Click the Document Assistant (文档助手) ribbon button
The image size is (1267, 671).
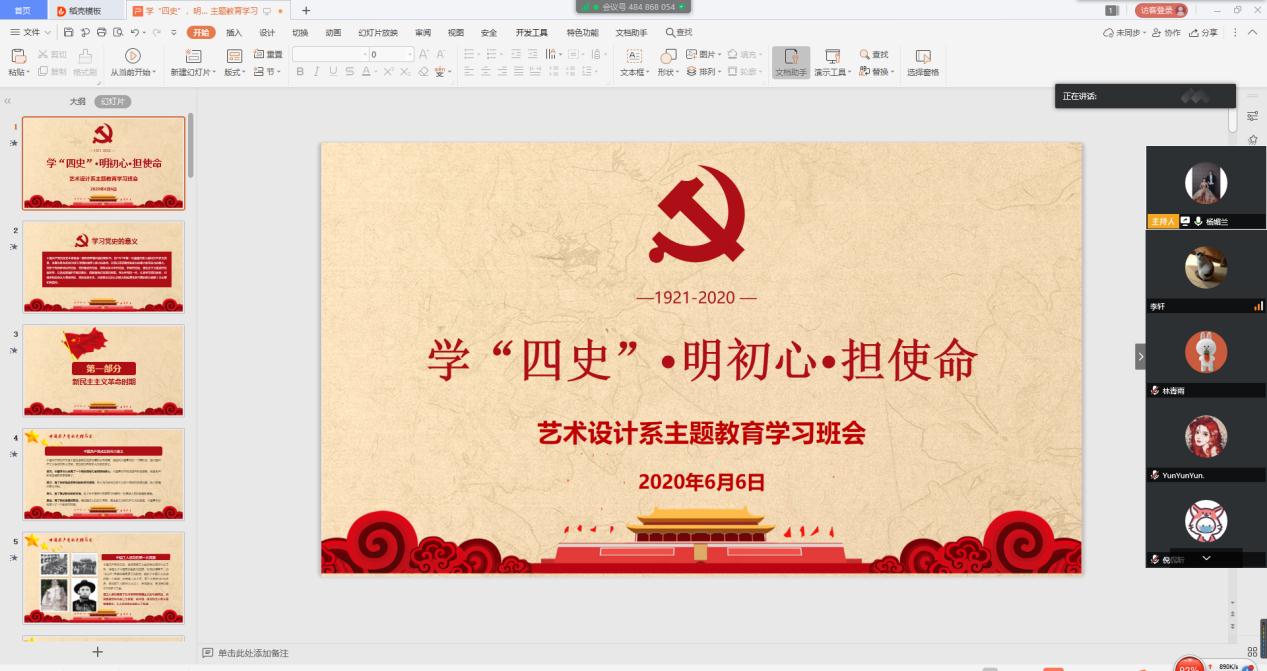coord(790,62)
